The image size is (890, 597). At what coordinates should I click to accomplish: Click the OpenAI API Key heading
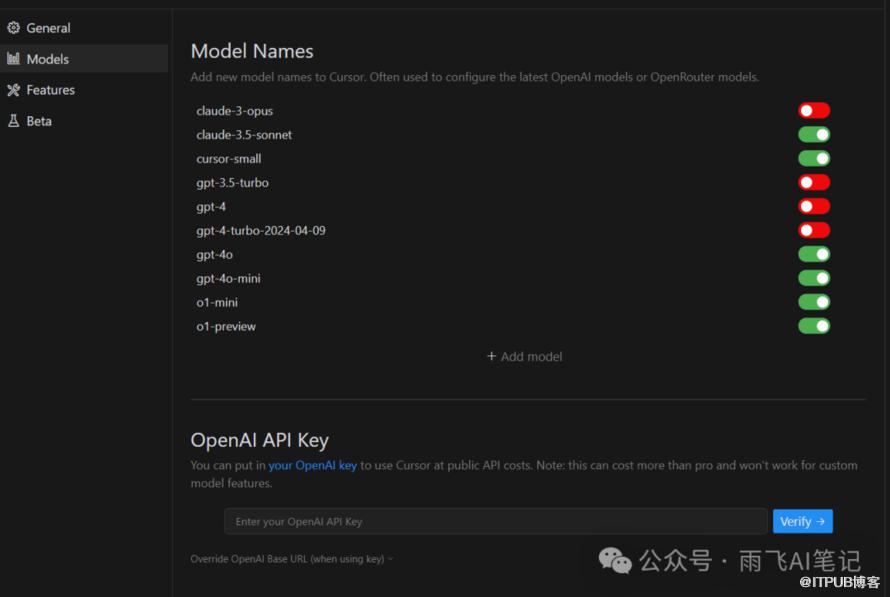[x=259, y=440]
